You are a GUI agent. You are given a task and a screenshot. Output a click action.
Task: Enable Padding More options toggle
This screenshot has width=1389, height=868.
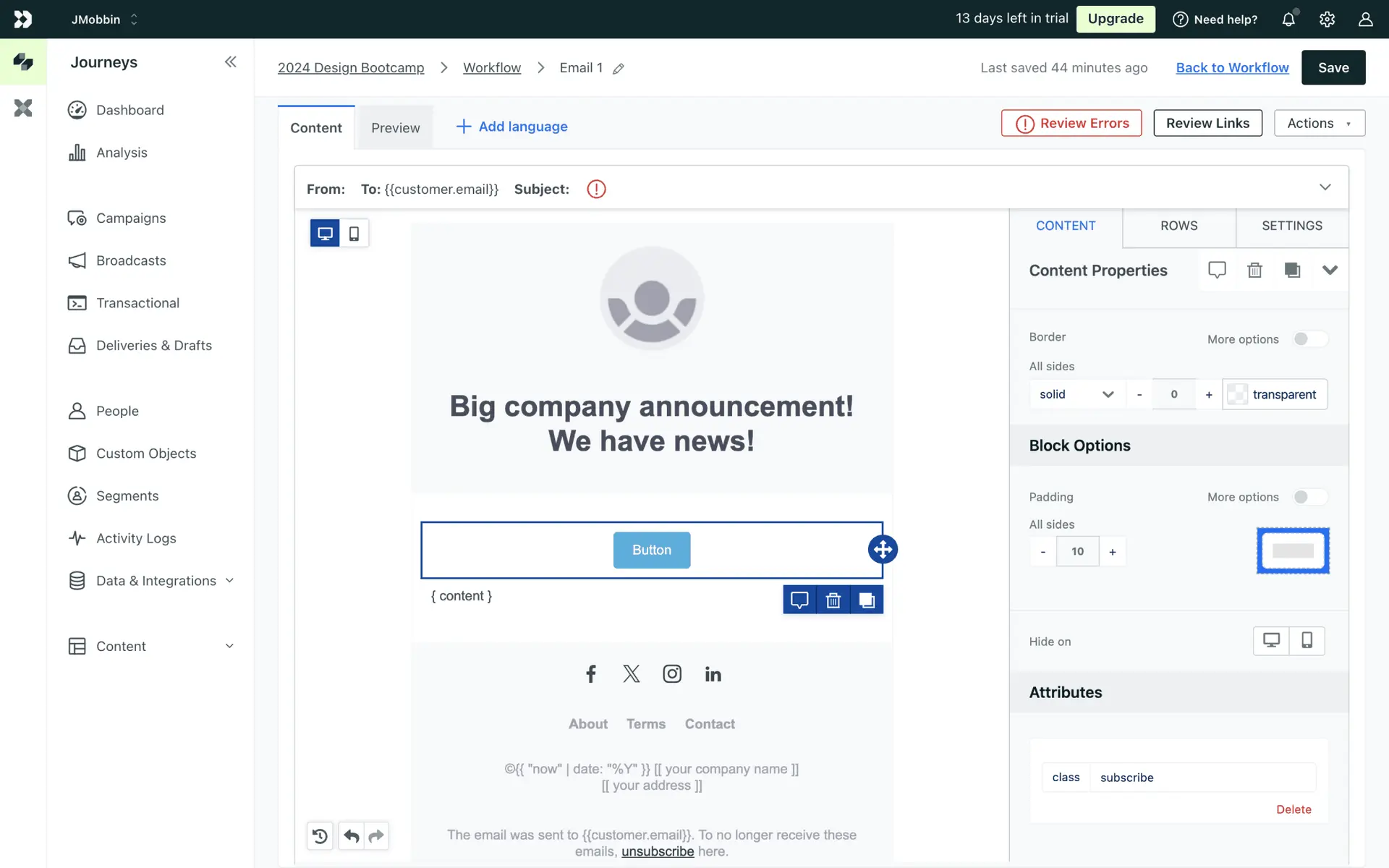click(x=1310, y=497)
